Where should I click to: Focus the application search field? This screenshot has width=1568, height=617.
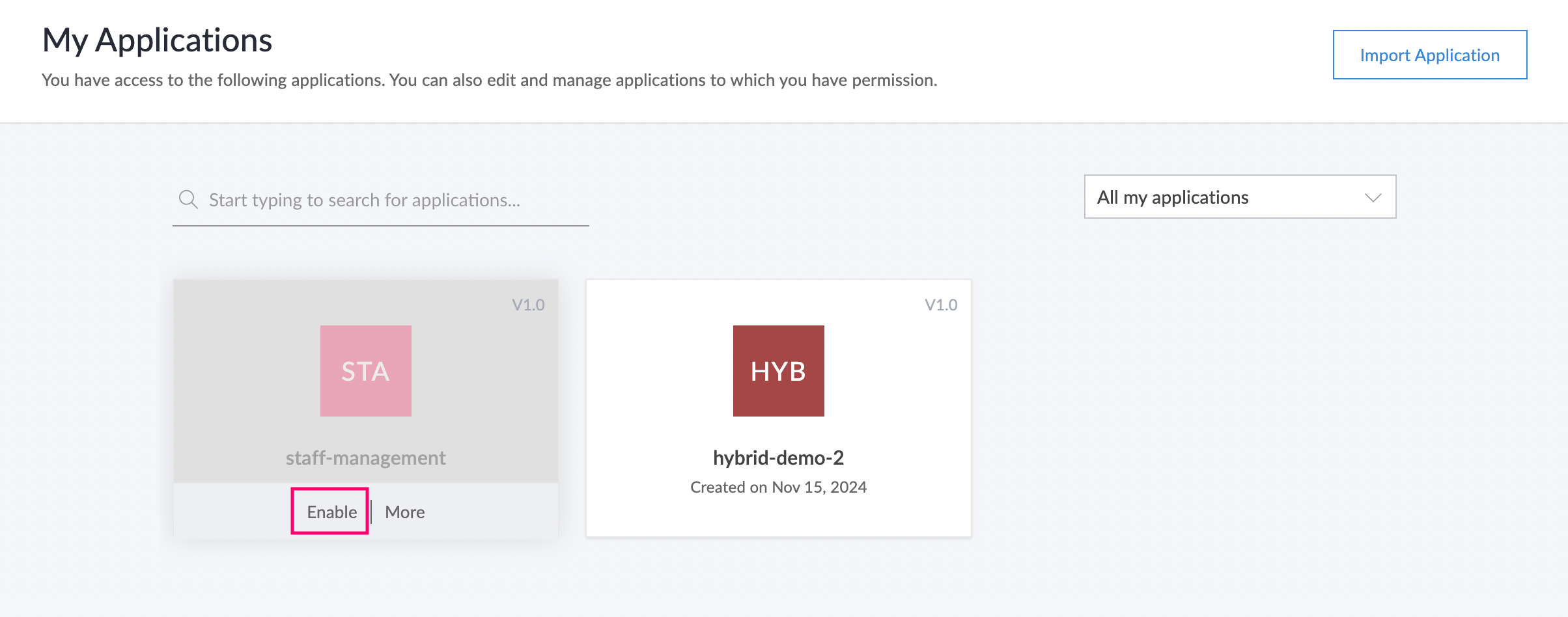(391, 200)
